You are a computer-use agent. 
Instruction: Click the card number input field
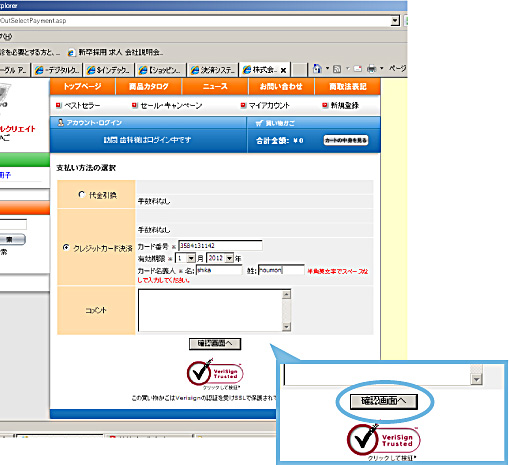[x=220, y=246]
